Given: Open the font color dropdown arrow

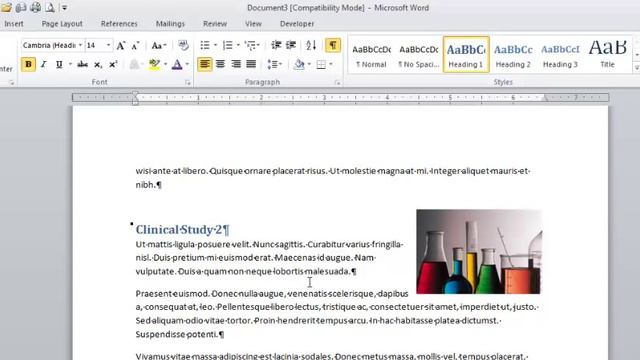Looking at the screenshot, I should [x=187, y=64].
